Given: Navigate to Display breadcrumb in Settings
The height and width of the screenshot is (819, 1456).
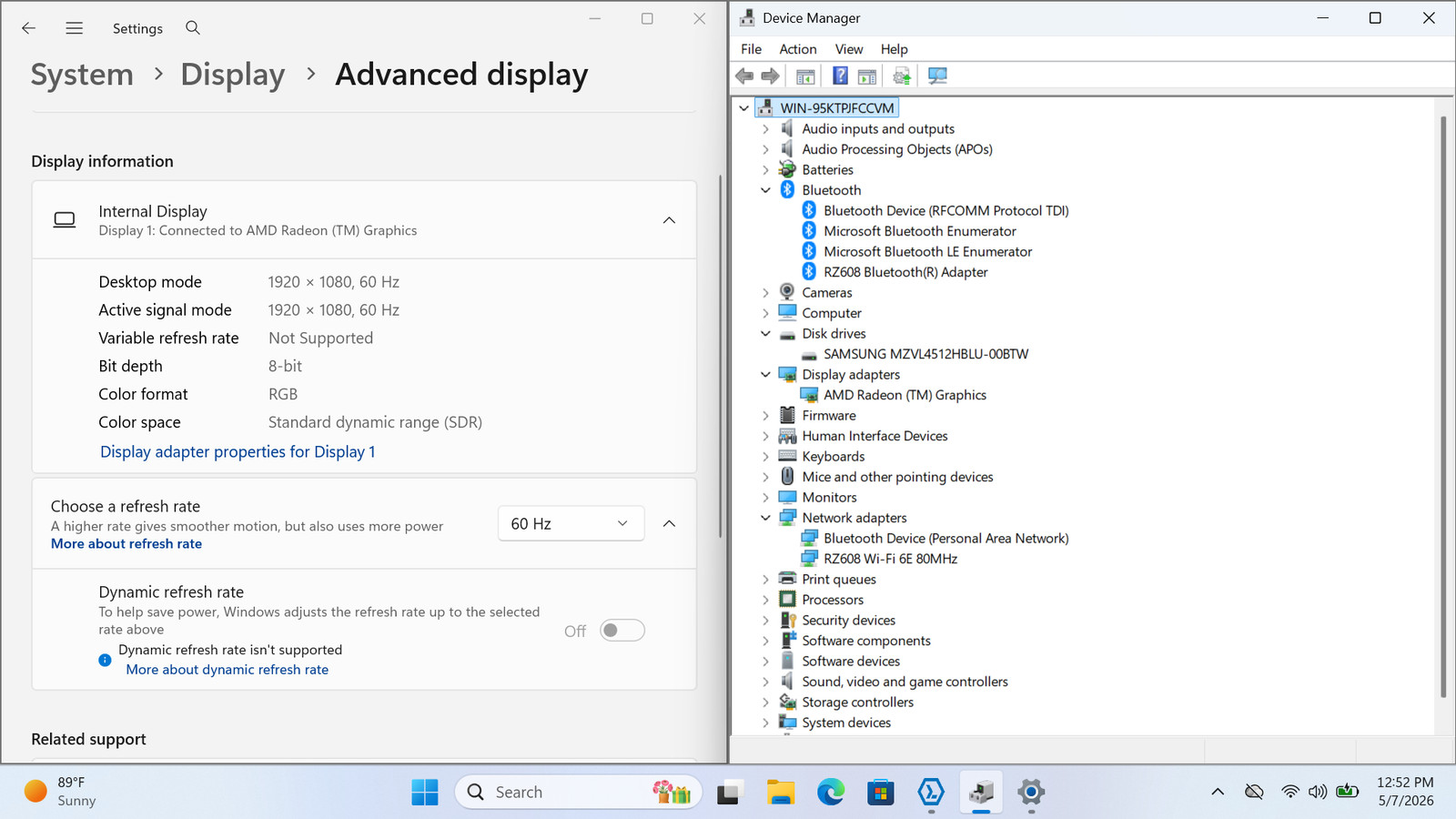Looking at the screenshot, I should click(x=233, y=75).
